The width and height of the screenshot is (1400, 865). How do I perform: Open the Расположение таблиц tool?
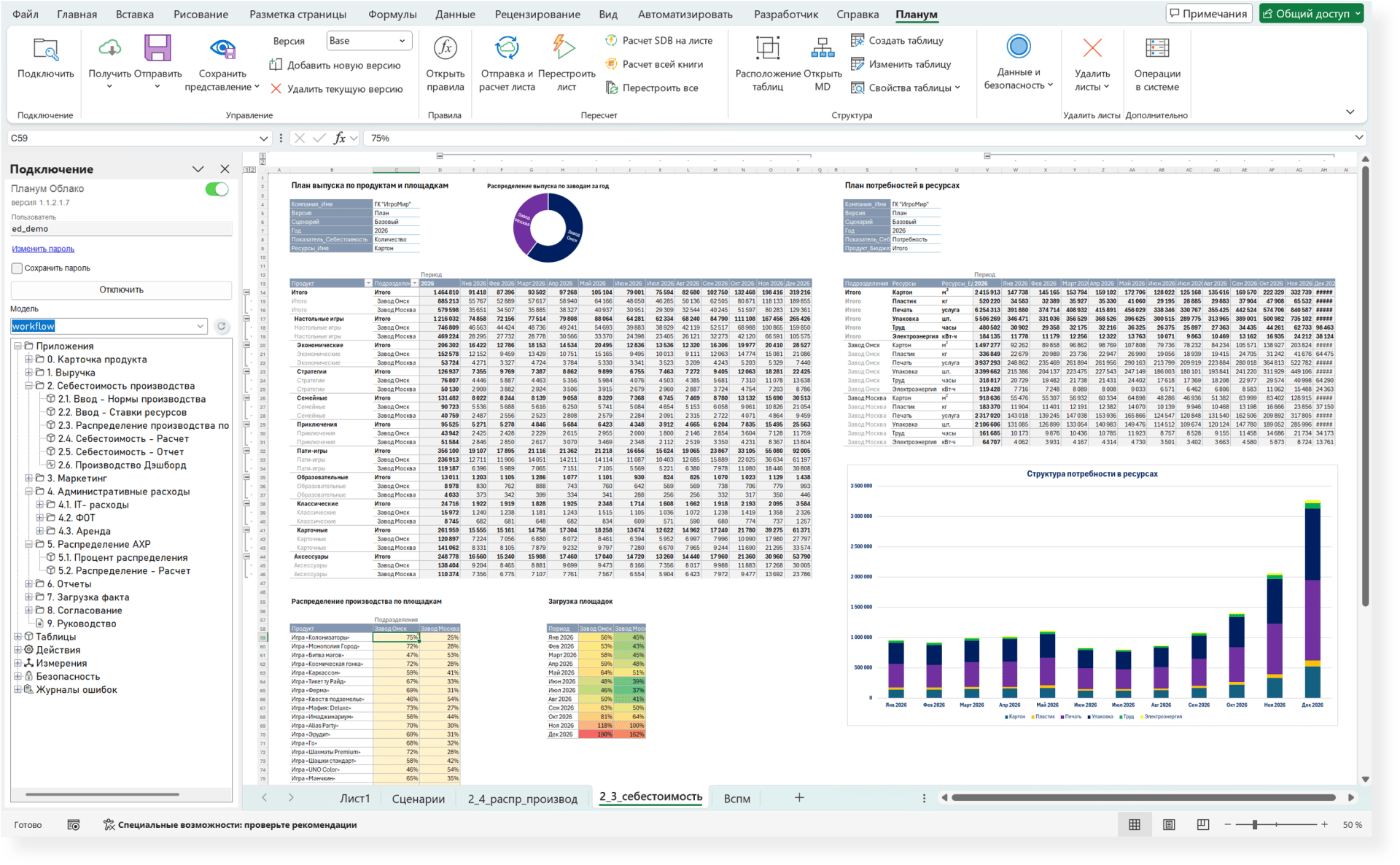click(767, 49)
